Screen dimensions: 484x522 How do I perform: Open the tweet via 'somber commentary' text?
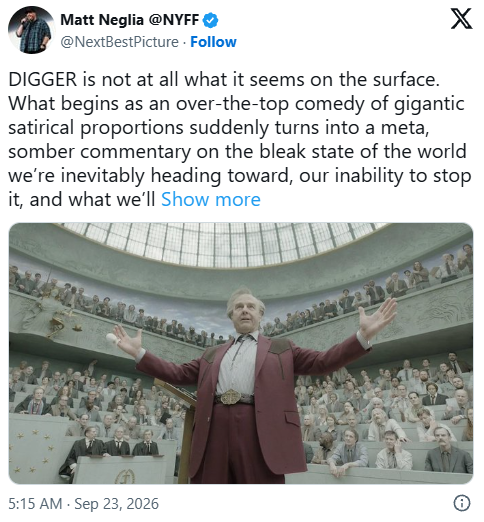[100, 152]
